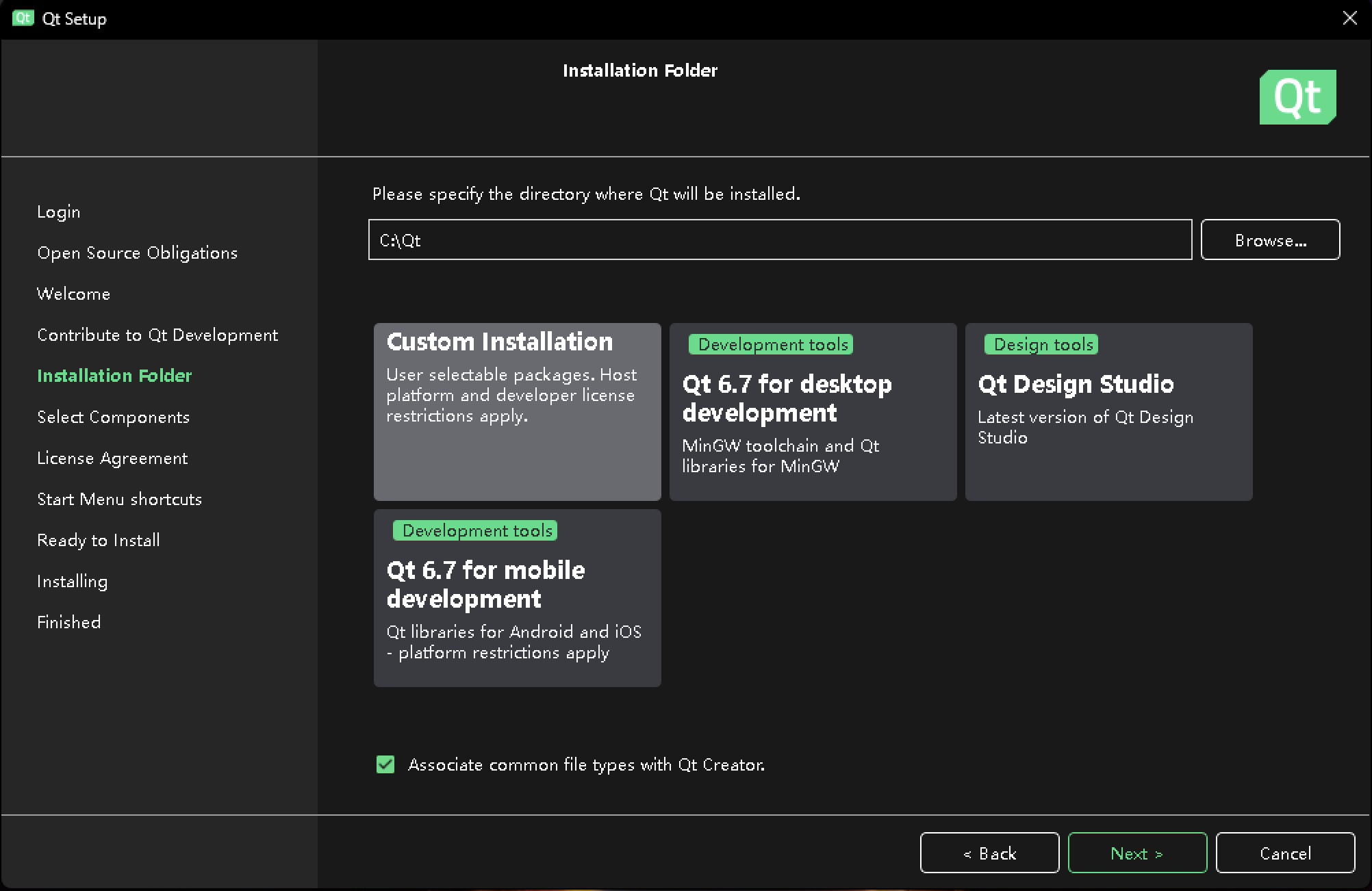Click the Design tools badge on Qt Design Studio
This screenshot has height=891, width=1372.
1040,344
